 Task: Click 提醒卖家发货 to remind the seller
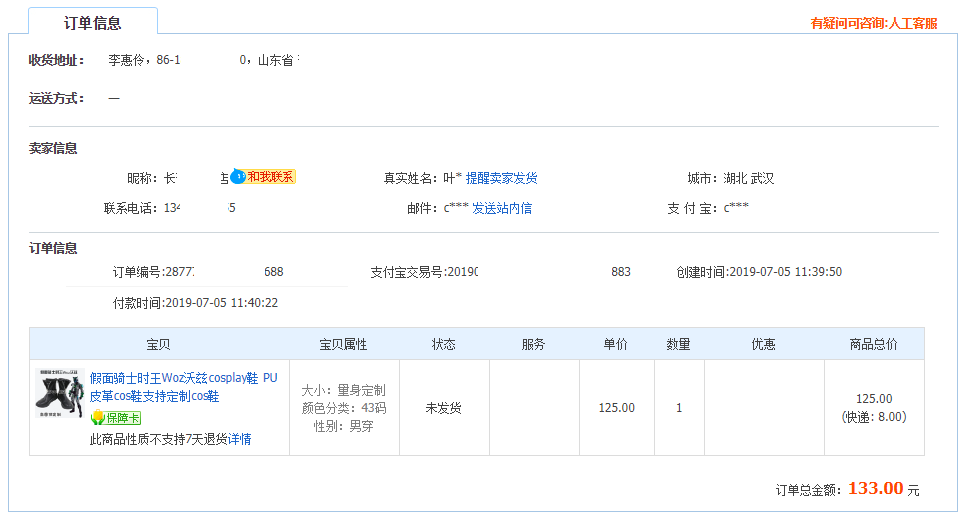pos(502,178)
